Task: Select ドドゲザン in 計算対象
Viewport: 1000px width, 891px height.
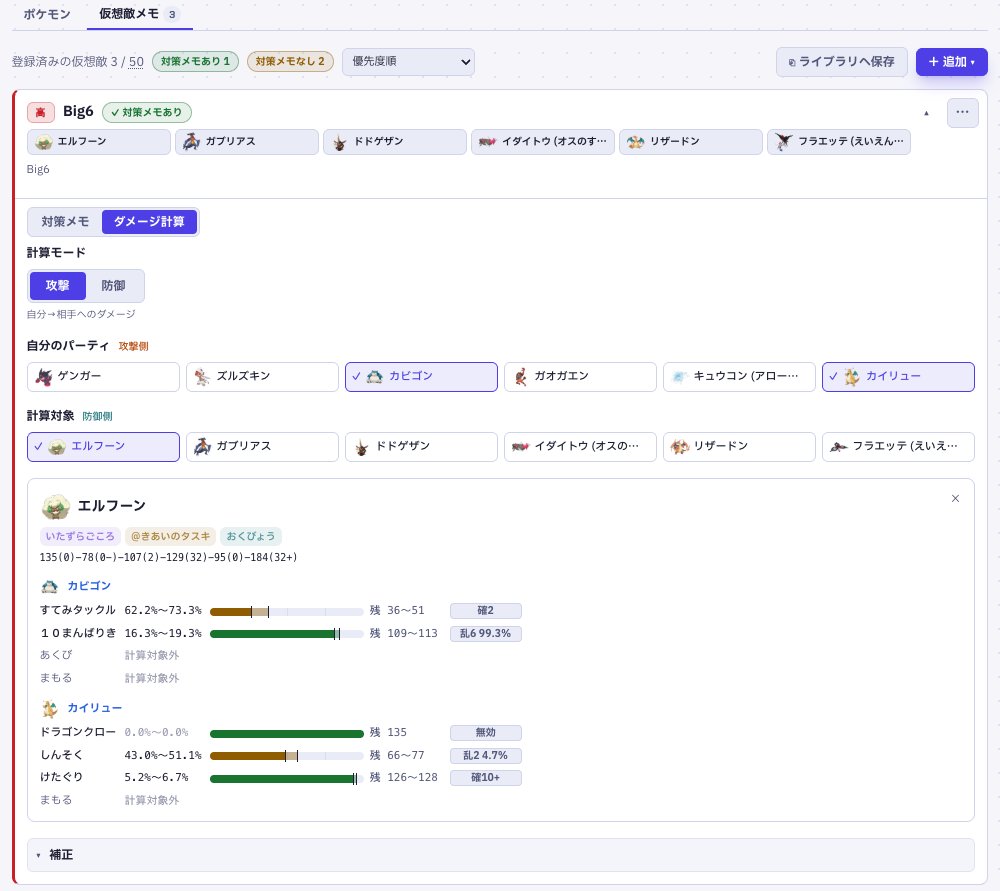Action: (421, 447)
